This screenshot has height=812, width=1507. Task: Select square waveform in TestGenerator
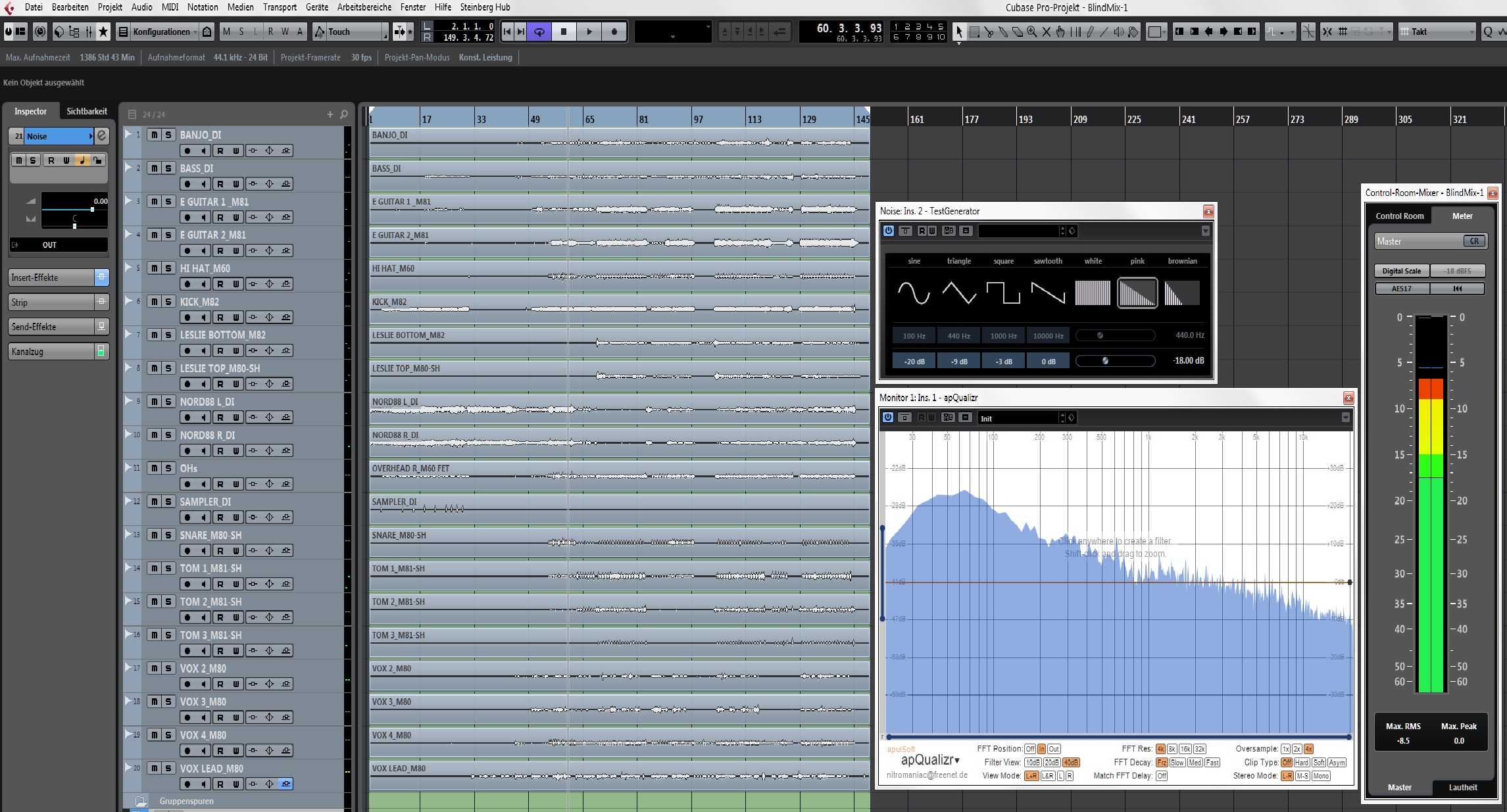tap(1003, 293)
